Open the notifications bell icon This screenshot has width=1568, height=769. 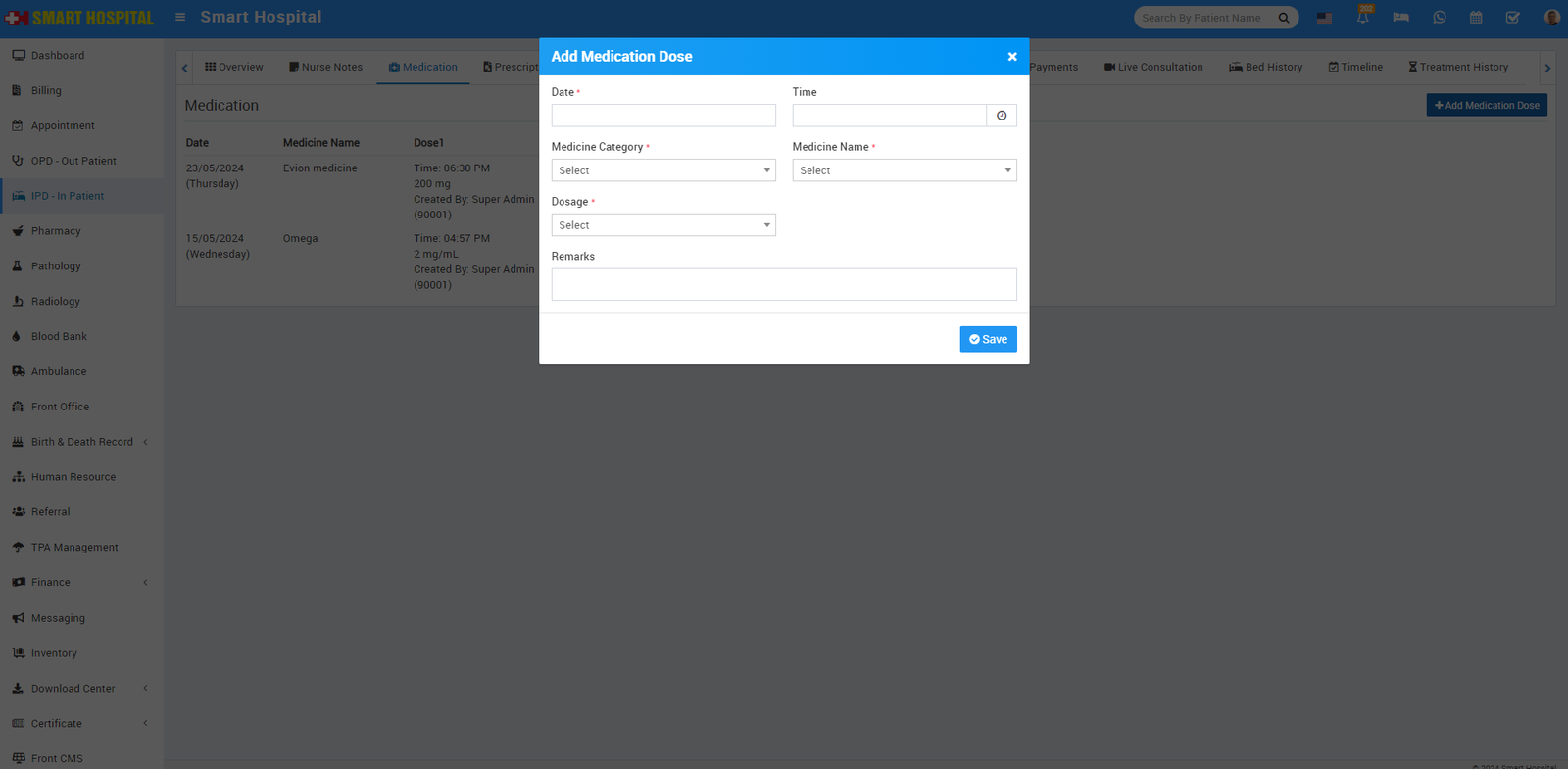click(x=1362, y=18)
